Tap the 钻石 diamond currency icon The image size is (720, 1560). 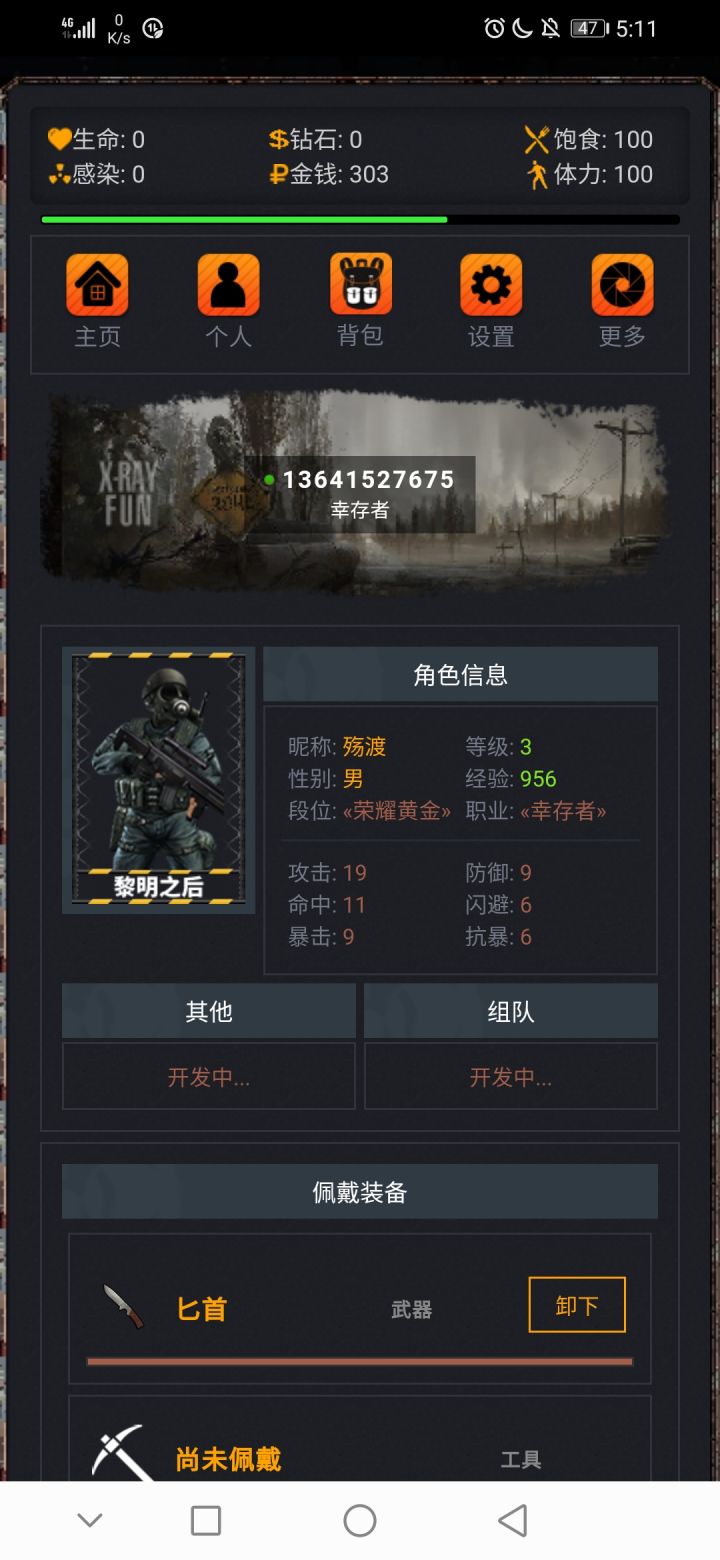tap(278, 139)
